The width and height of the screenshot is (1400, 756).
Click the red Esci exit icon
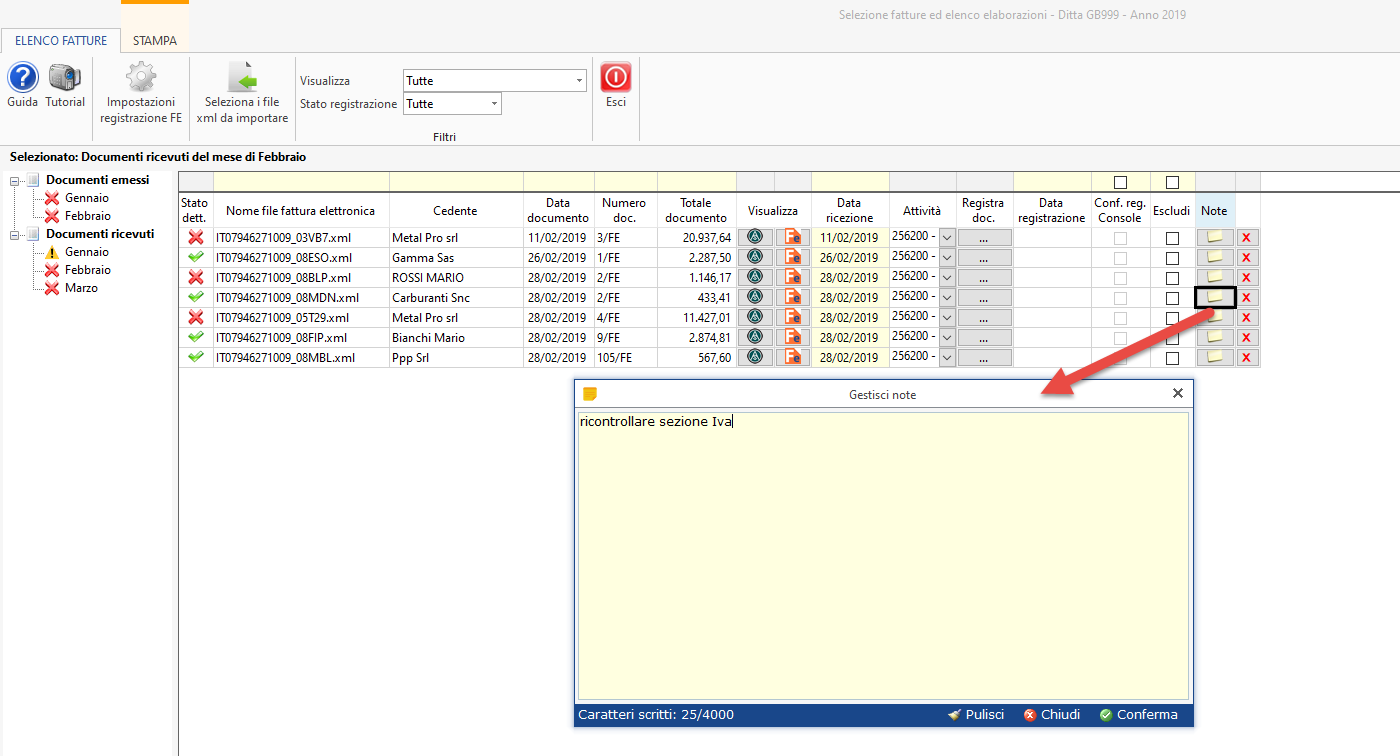tap(616, 79)
